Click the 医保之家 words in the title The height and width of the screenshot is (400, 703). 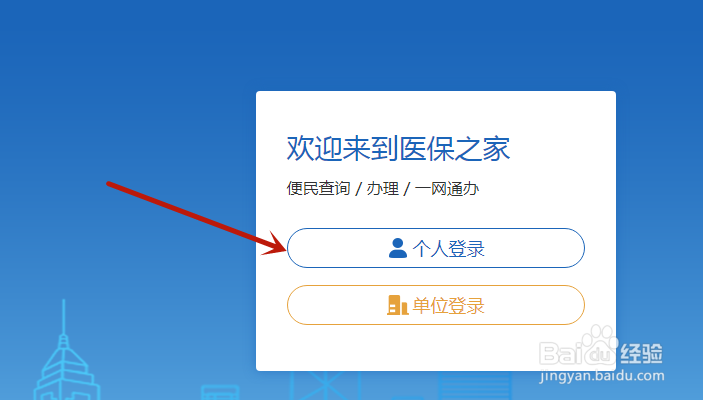(455, 148)
